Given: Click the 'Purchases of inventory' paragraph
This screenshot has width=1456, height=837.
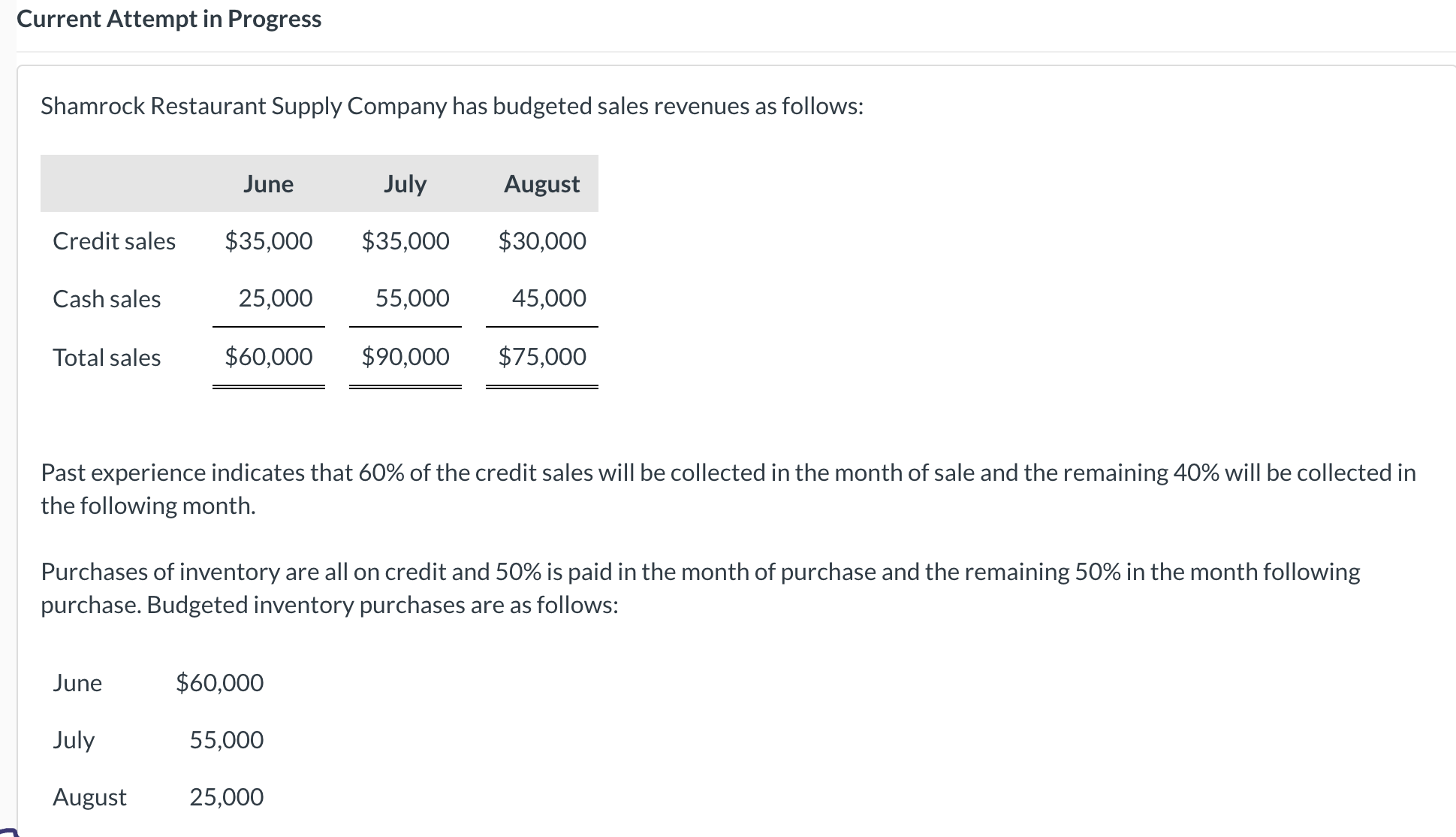Looking at the screenshot, I should tap(700, 588).
